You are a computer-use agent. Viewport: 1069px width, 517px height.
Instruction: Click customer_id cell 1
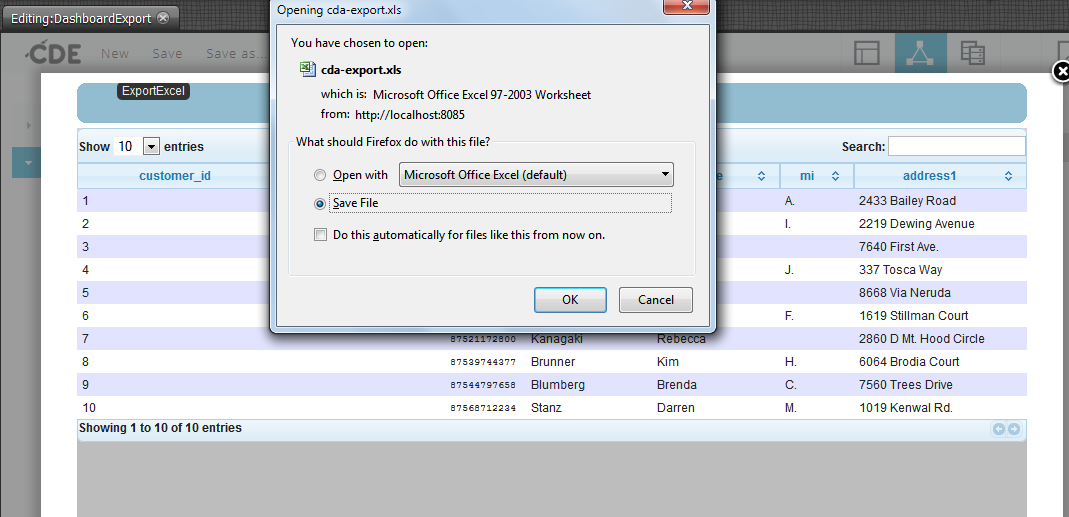coord(85,201)
